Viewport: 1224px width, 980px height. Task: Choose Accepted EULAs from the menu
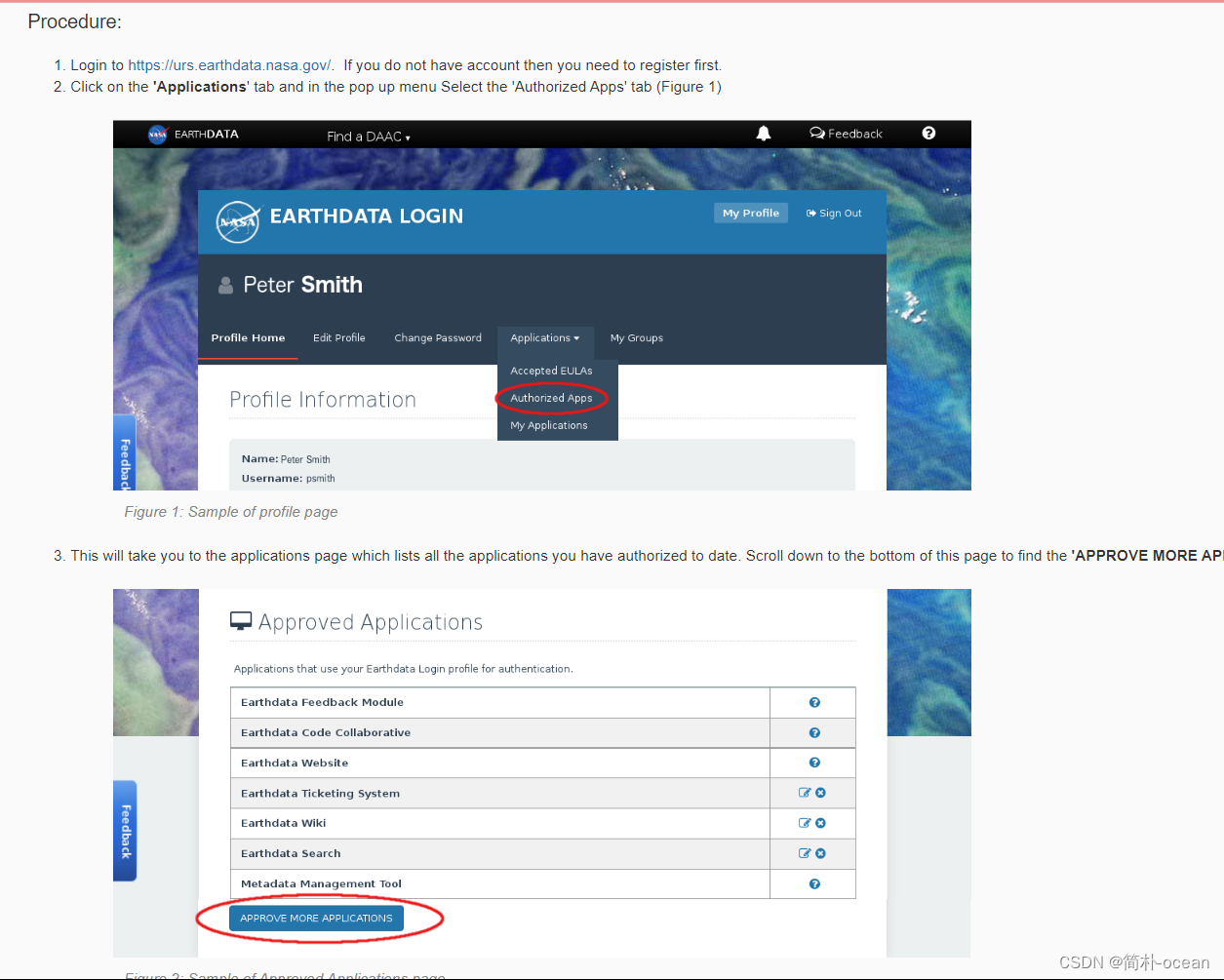coord(551,371)
